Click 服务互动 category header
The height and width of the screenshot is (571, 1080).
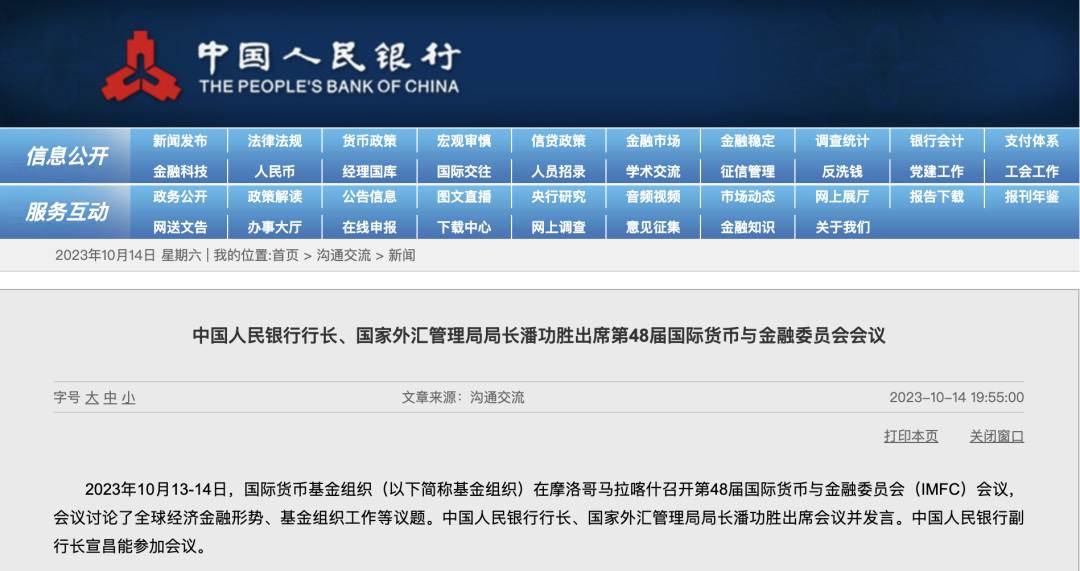click(x=67, y=211)
